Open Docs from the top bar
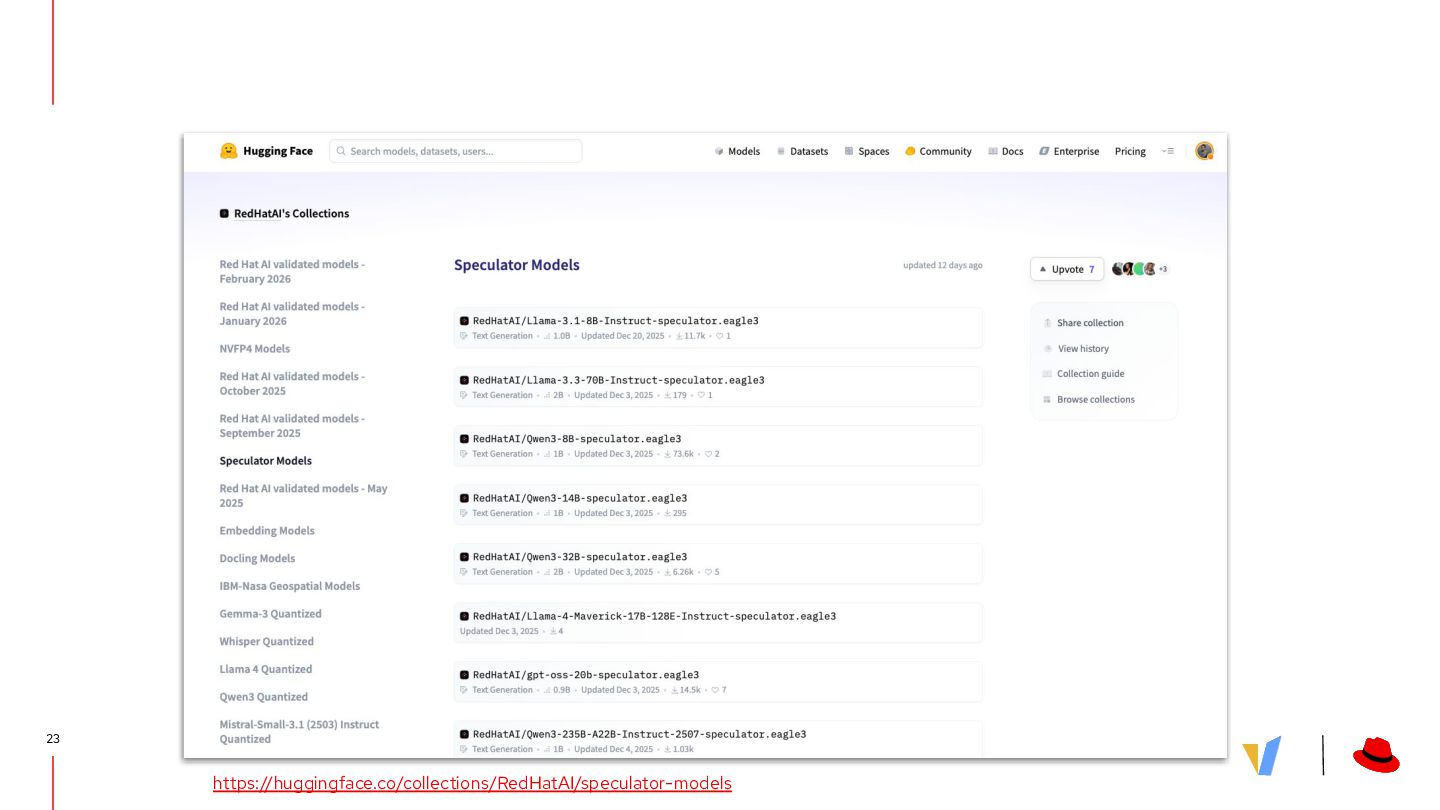 (x=1005, y=151)
